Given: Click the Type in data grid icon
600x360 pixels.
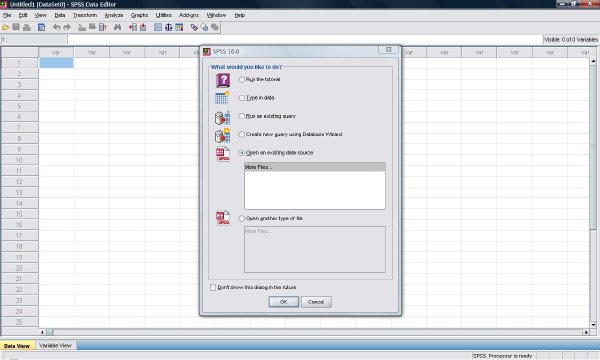Looking at the screenshot, I should pyautogui.click(x=222, y=98).
